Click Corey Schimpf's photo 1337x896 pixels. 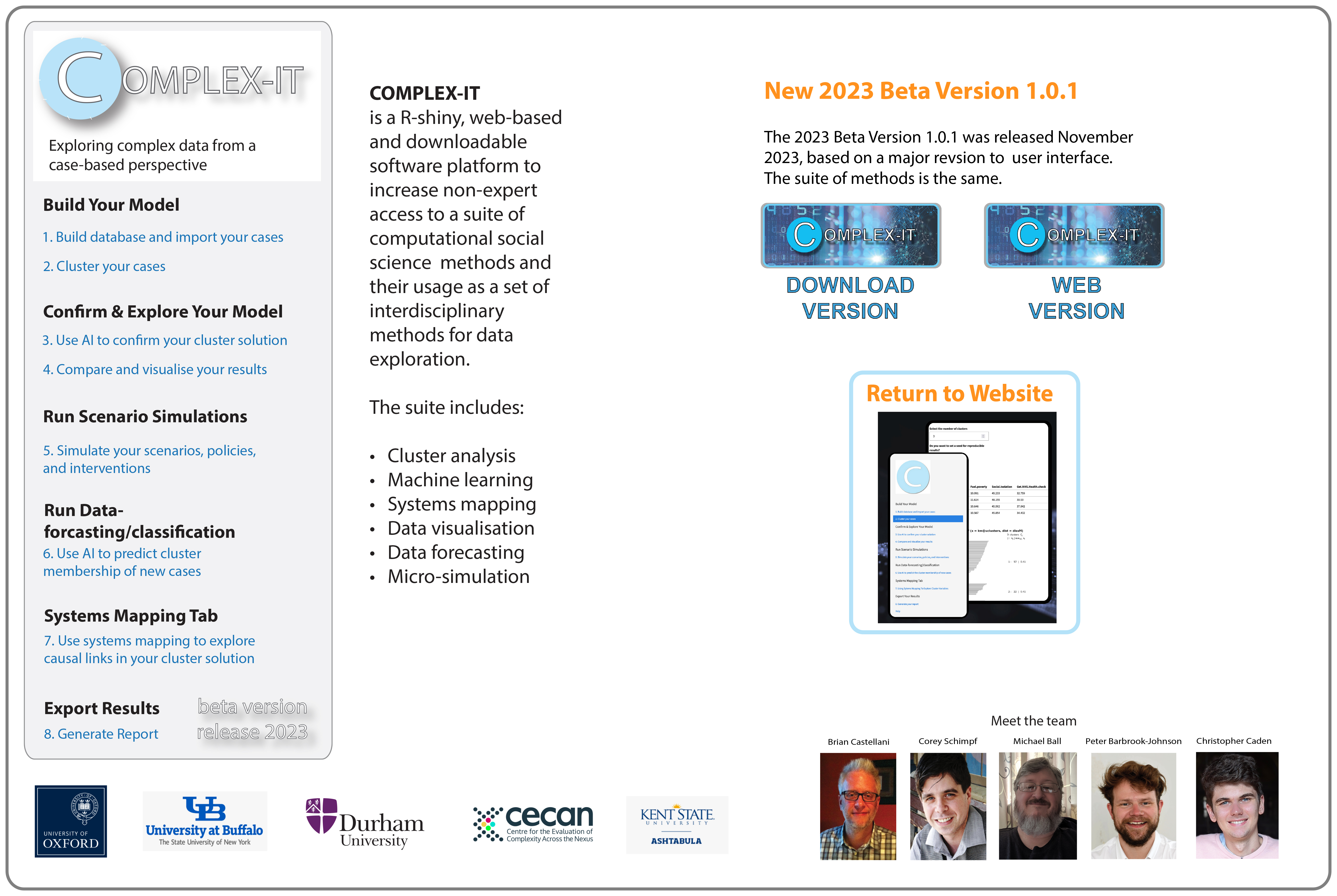tap(948, 806)
